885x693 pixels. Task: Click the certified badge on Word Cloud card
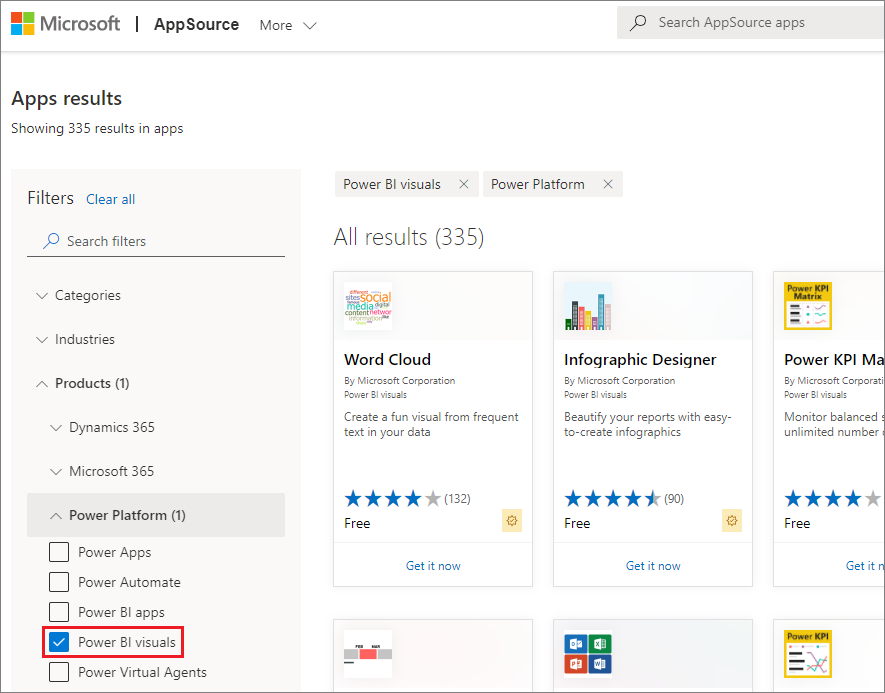512,520
